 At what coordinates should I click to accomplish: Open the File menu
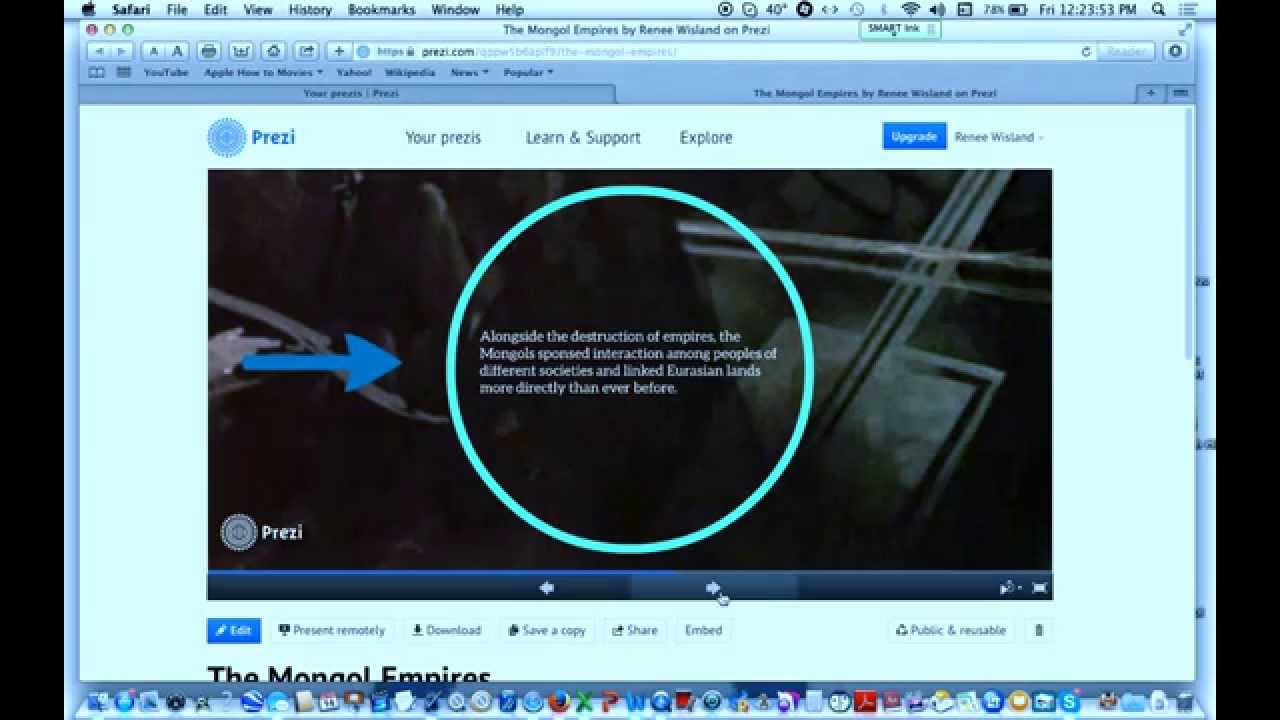(177, 9)
